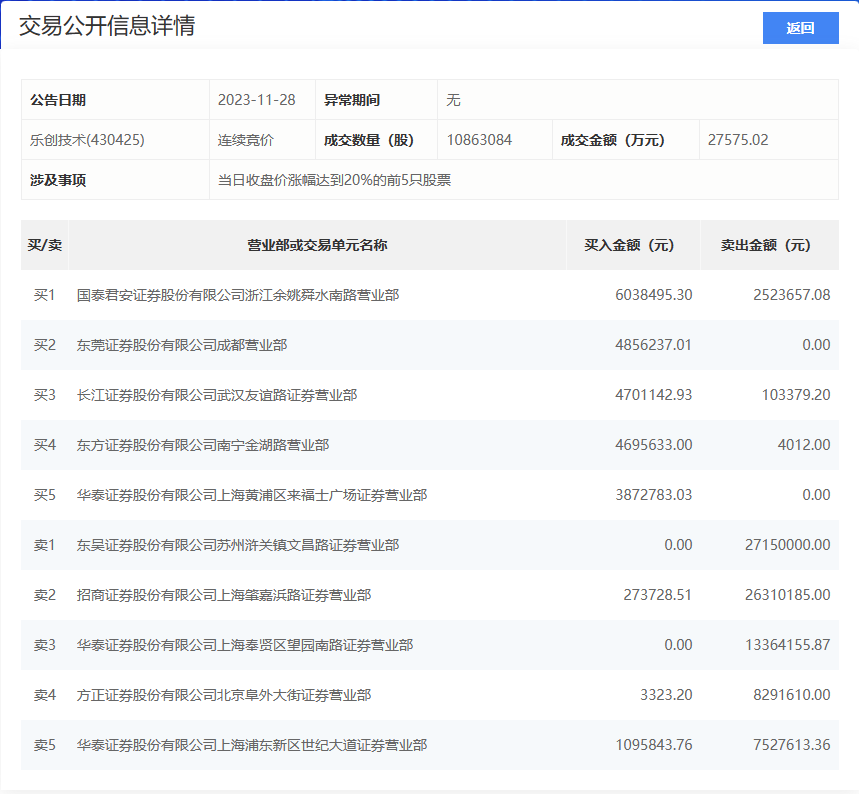Click 方正证券 北京阜外大街营业部 entry
Viewport: 859px width, 794px height.
[224, 695]
